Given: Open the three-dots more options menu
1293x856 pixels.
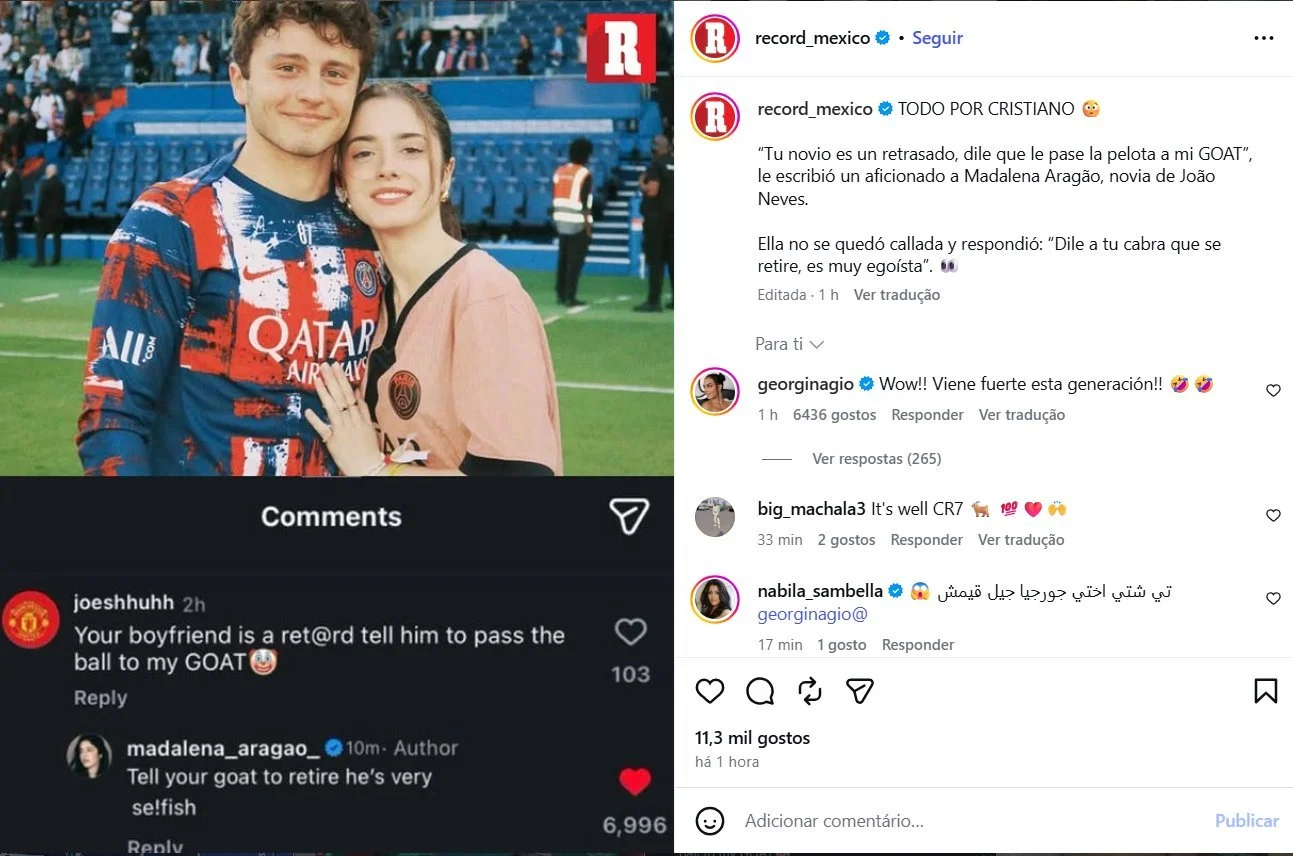Looking at the screenshot, I should pyautogui.click(x=1263, y=38).
